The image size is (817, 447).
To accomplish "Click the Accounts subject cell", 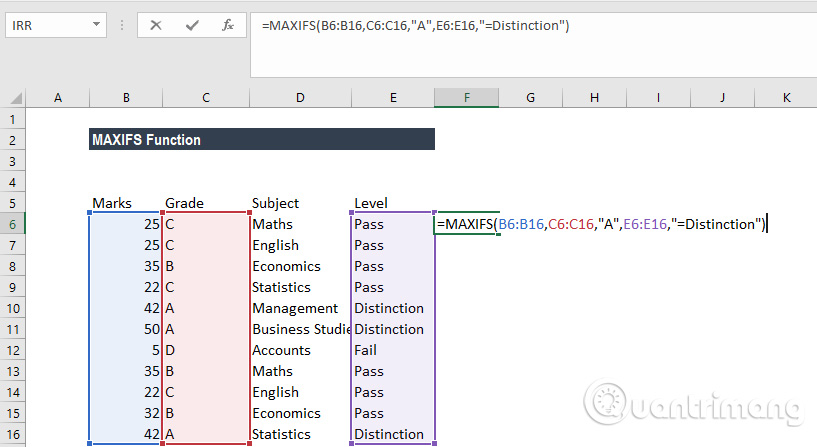I will point(300,350).
